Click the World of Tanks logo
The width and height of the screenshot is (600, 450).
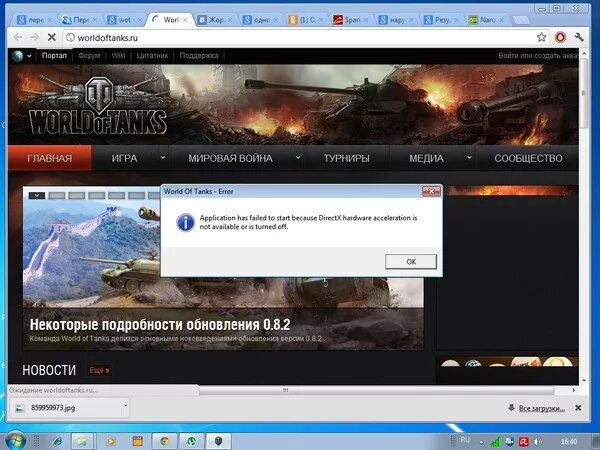[x=98, y=107]
